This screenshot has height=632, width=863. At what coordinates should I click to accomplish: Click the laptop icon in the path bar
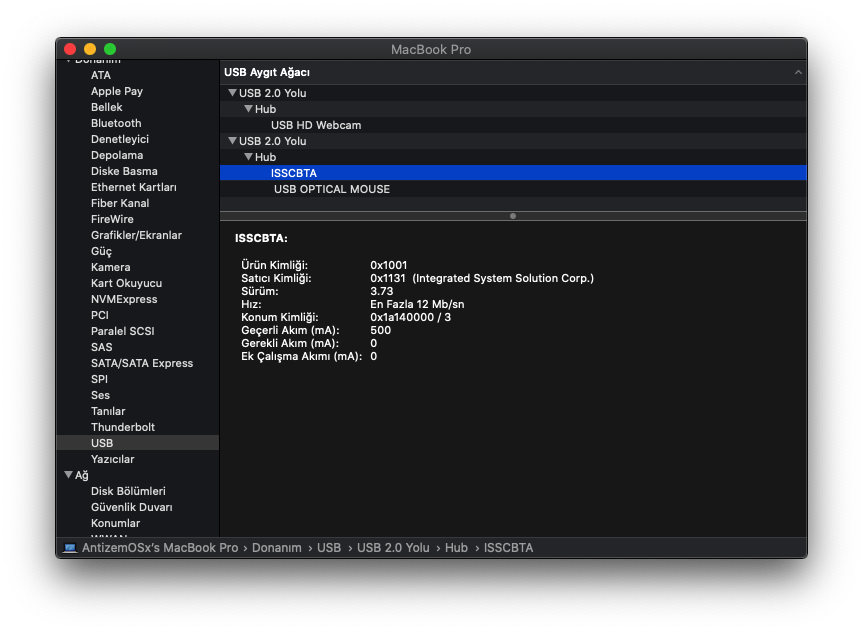70,548
